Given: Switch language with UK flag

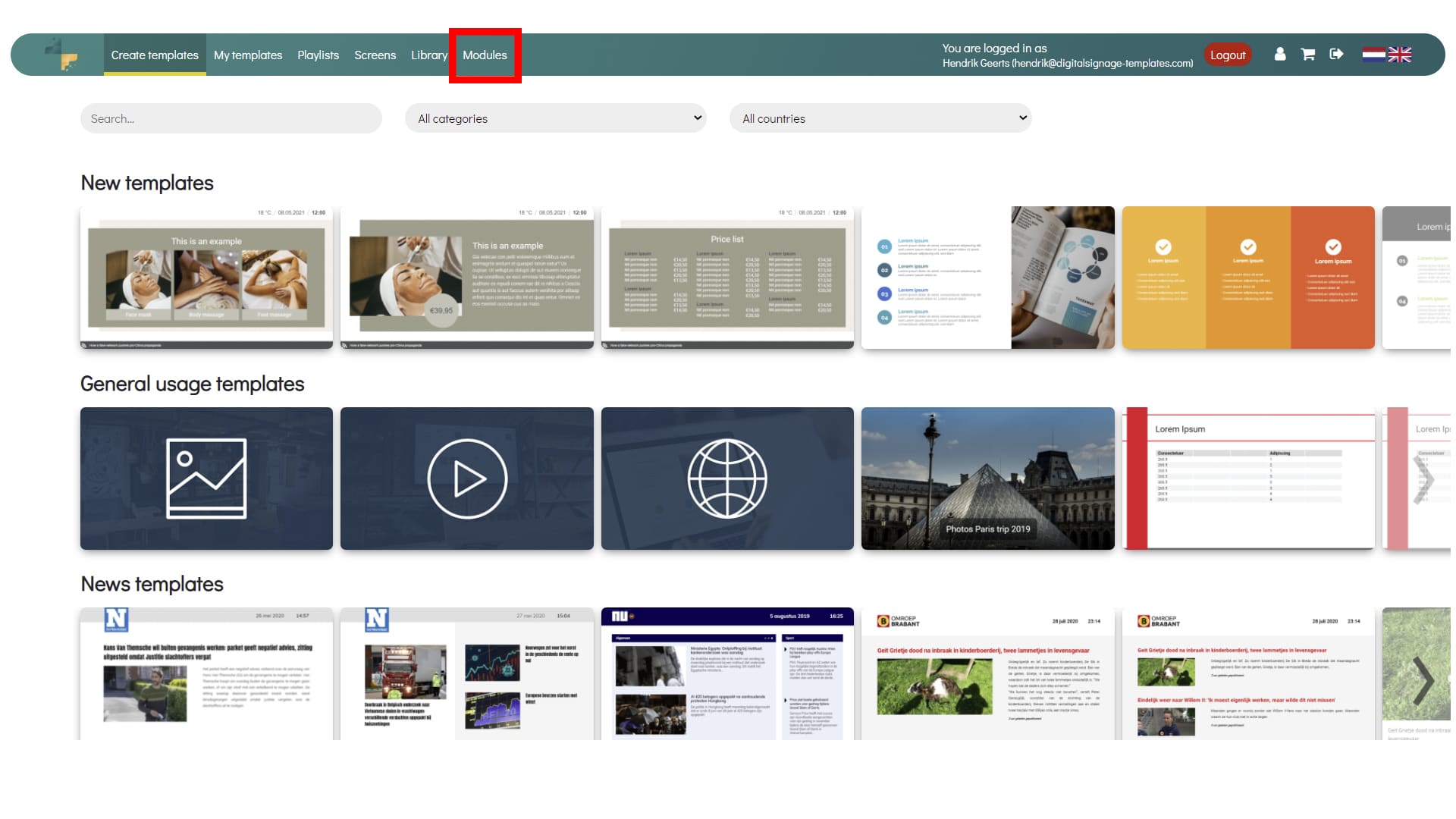Looking at the screenshot, I should point(1400,55).
